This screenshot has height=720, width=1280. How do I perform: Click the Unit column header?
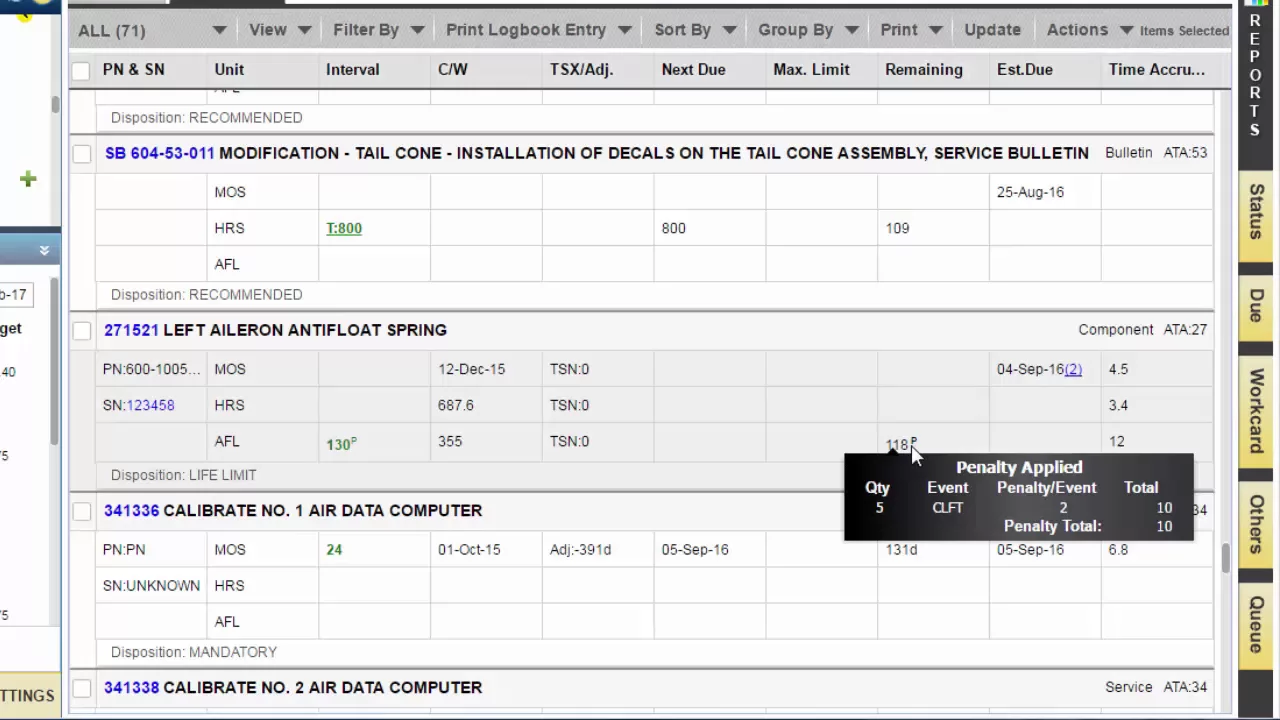[229, 70]
